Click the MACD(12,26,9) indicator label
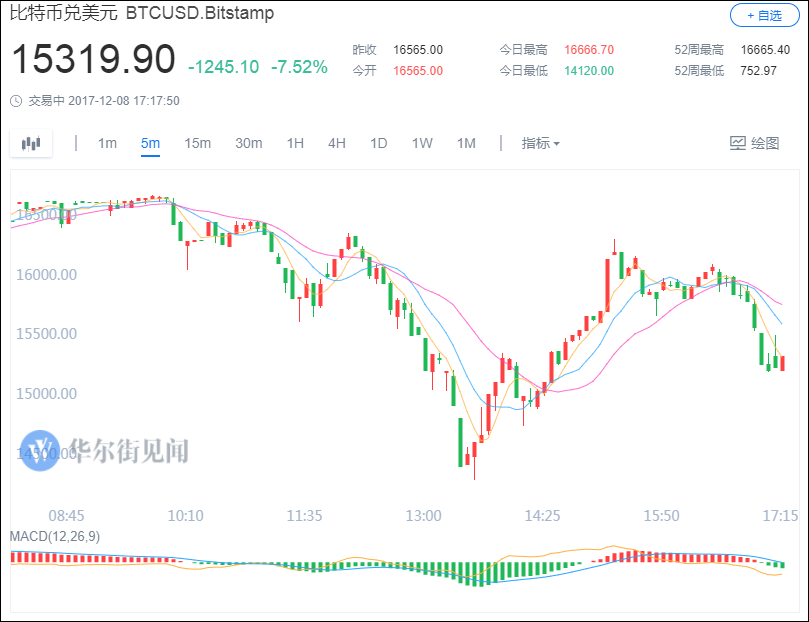 [x=55, y=536]
